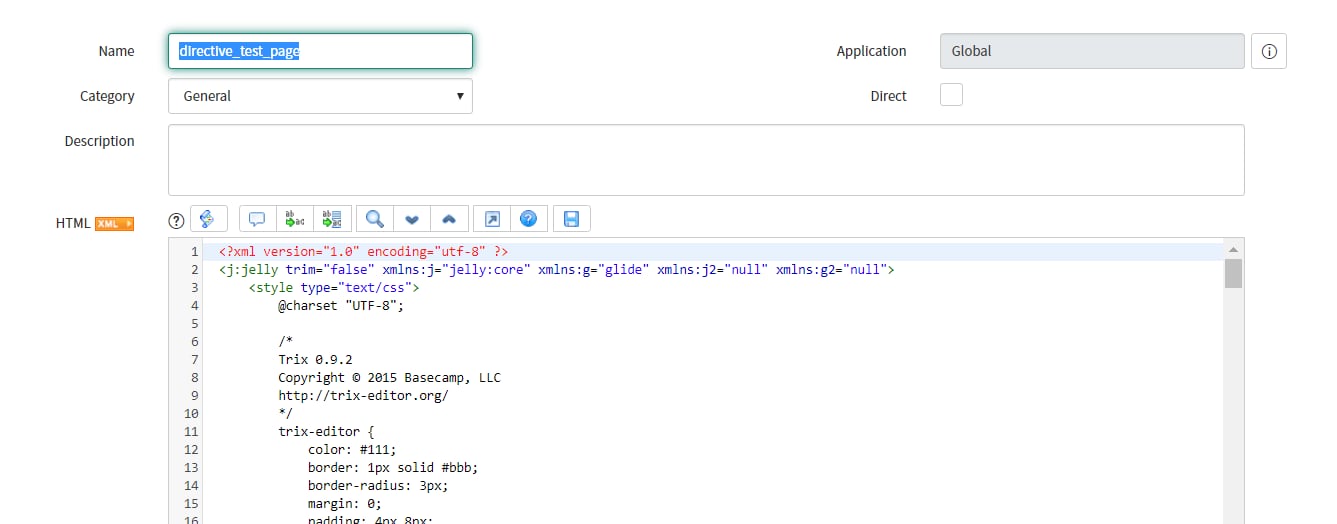This screenshot has width=1337, height=524.
Task: Click the 'trix-editor {' selector line
Action: tap(326, 431)
